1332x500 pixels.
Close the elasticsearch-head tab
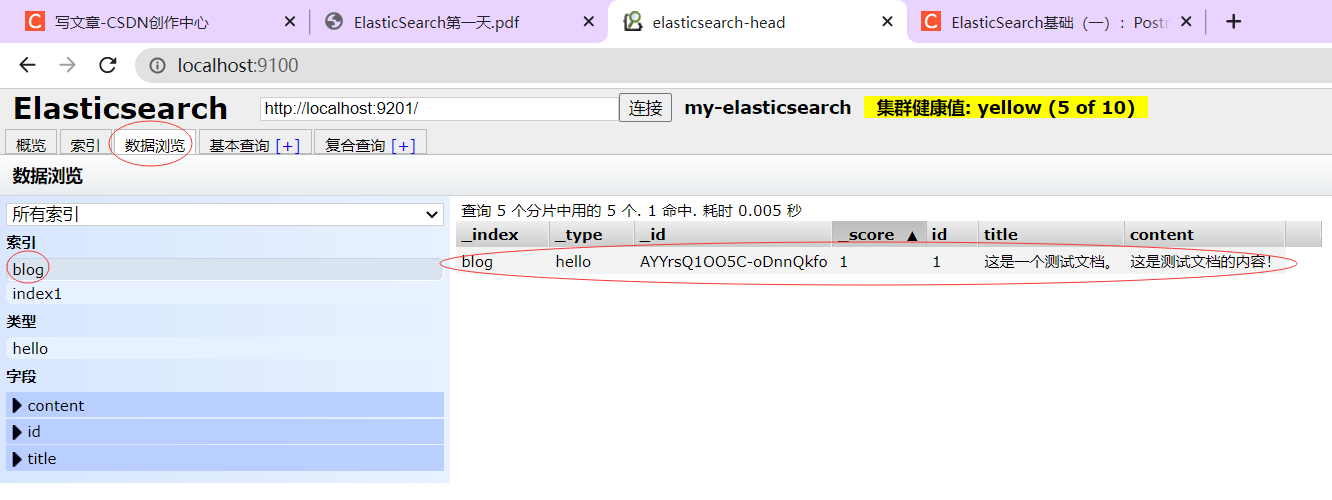click(x=887, y=22)
